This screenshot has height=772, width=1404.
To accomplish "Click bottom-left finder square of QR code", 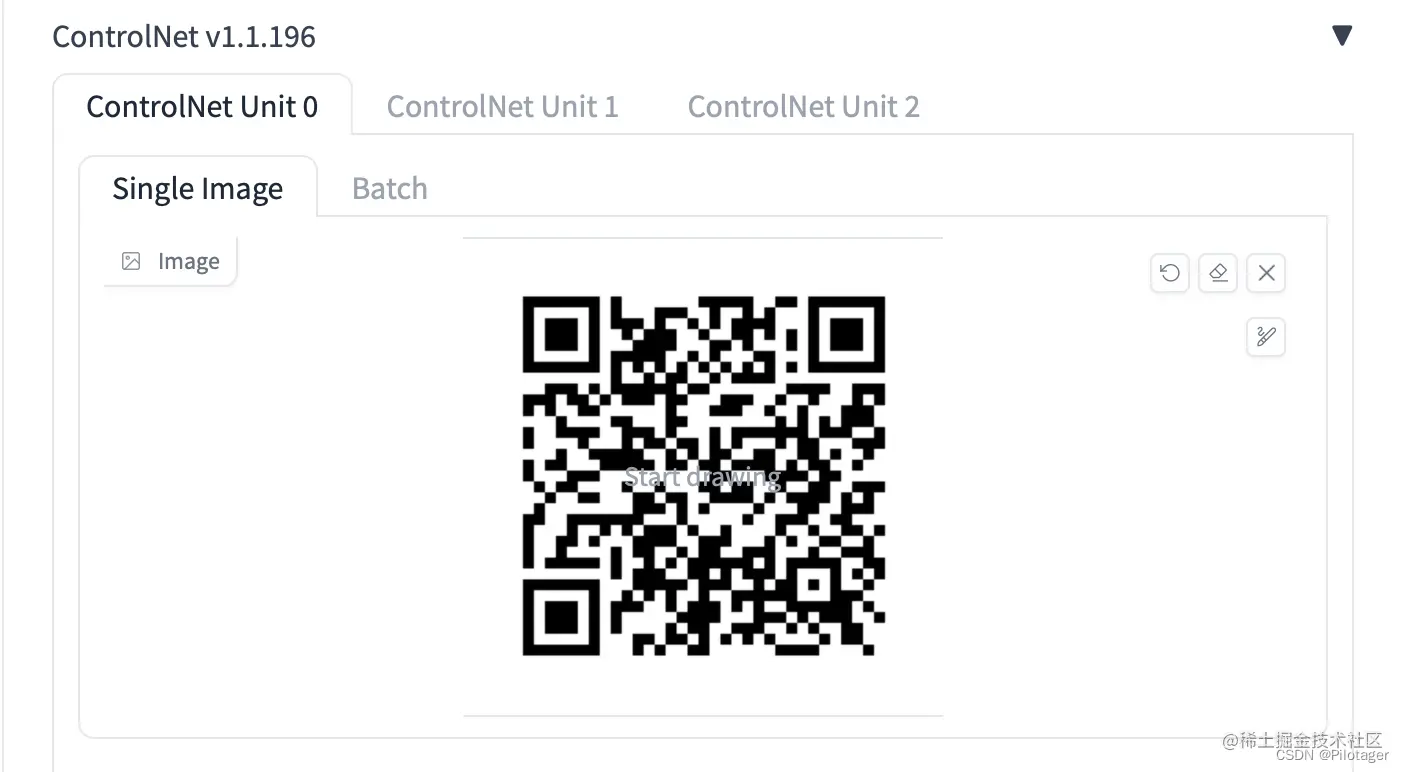I will tap(561, 617).
